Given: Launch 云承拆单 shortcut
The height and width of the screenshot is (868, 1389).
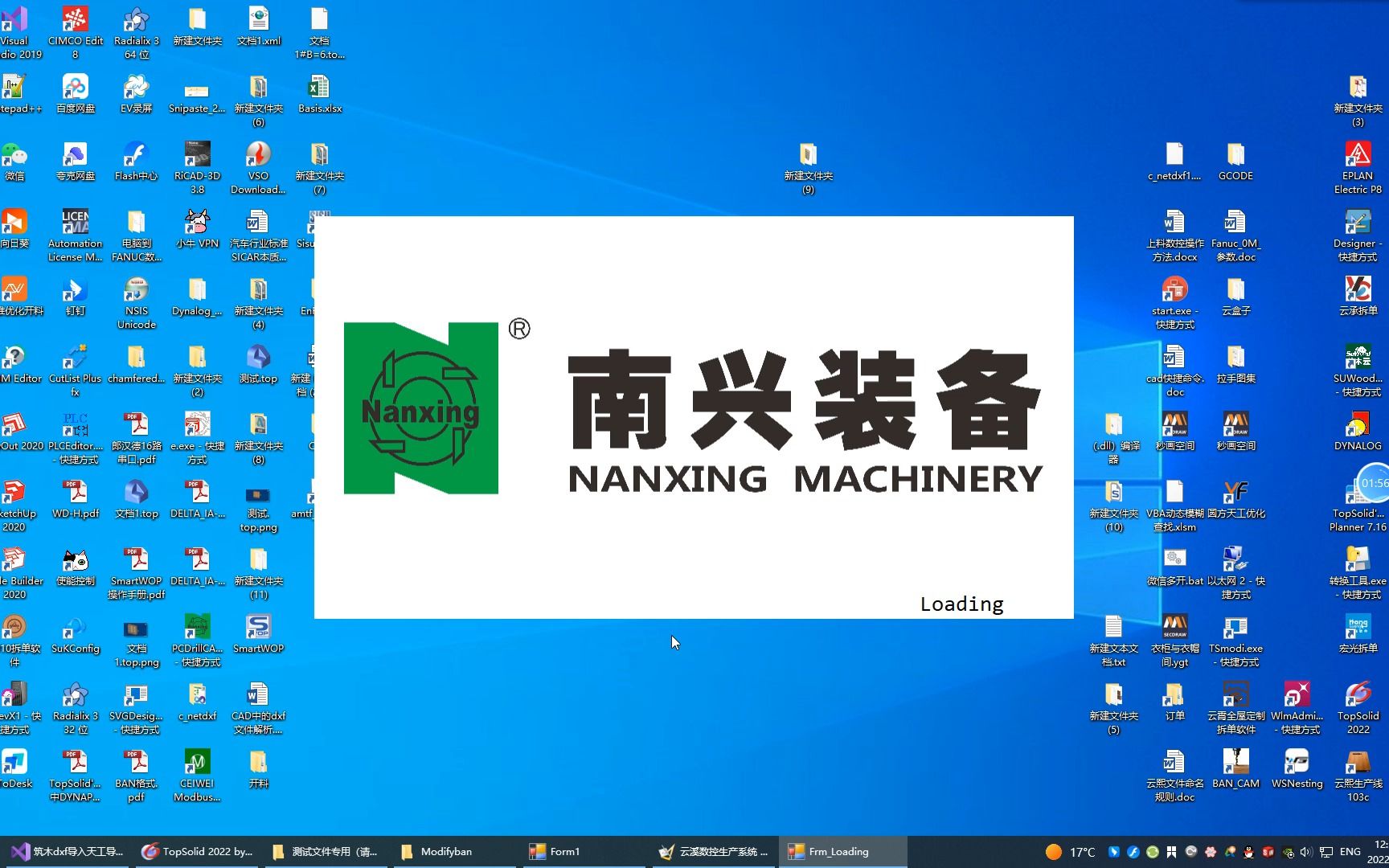Looking at the screenshot, I should coord(1358,296).
